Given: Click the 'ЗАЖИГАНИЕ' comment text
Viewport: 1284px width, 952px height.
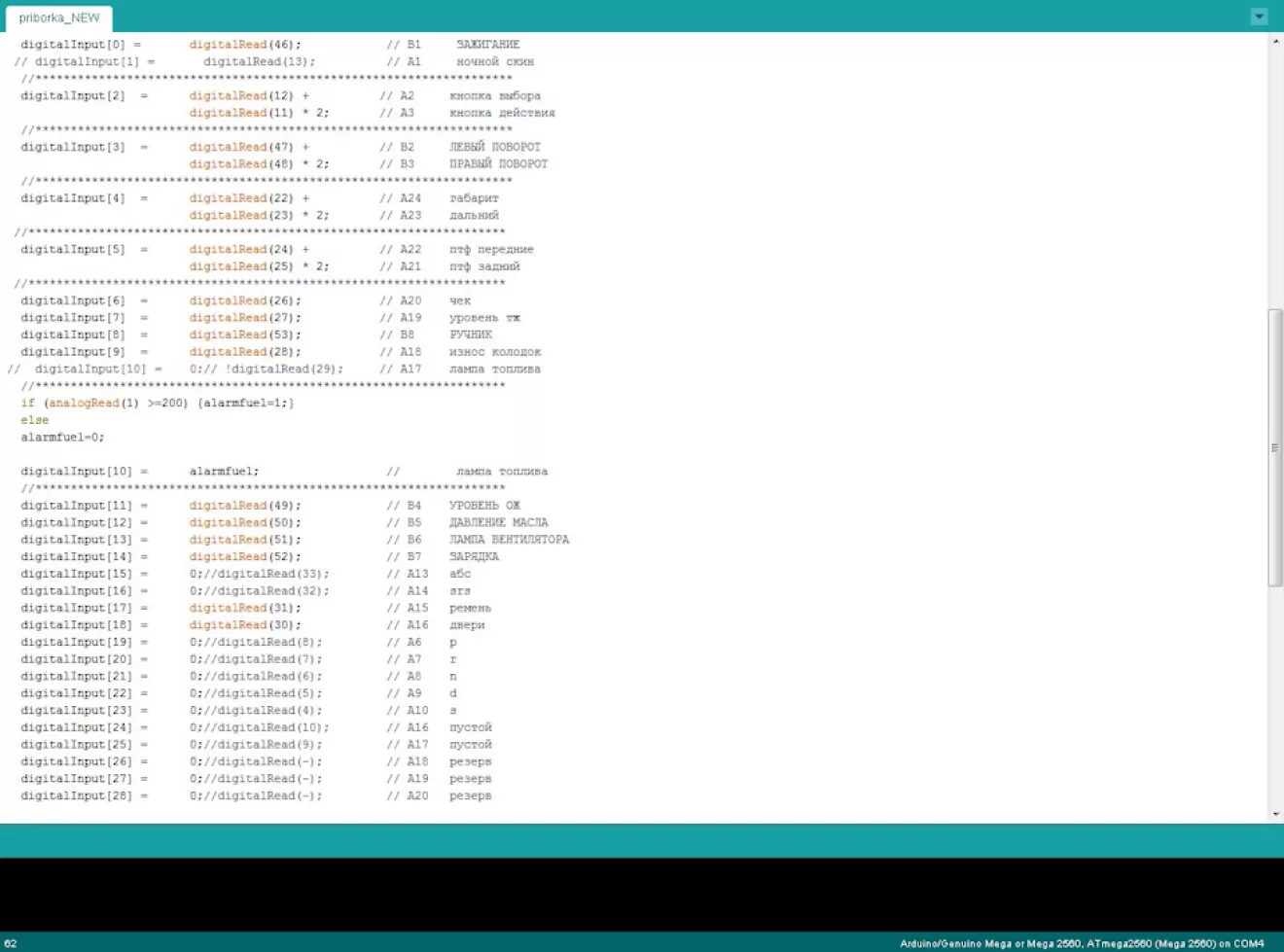Looking at the screenshot, I should (487, 45).
